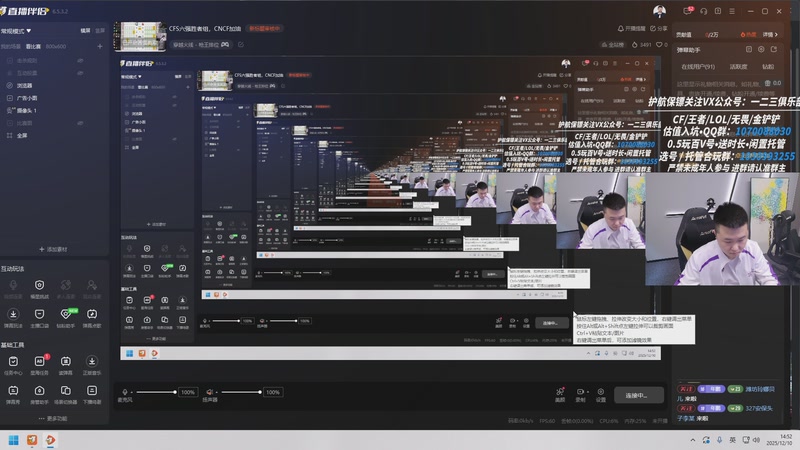This screenshot has height=450, width=800.
Task: Click the speaker icon beside second slider
Action: coord(209,392)
